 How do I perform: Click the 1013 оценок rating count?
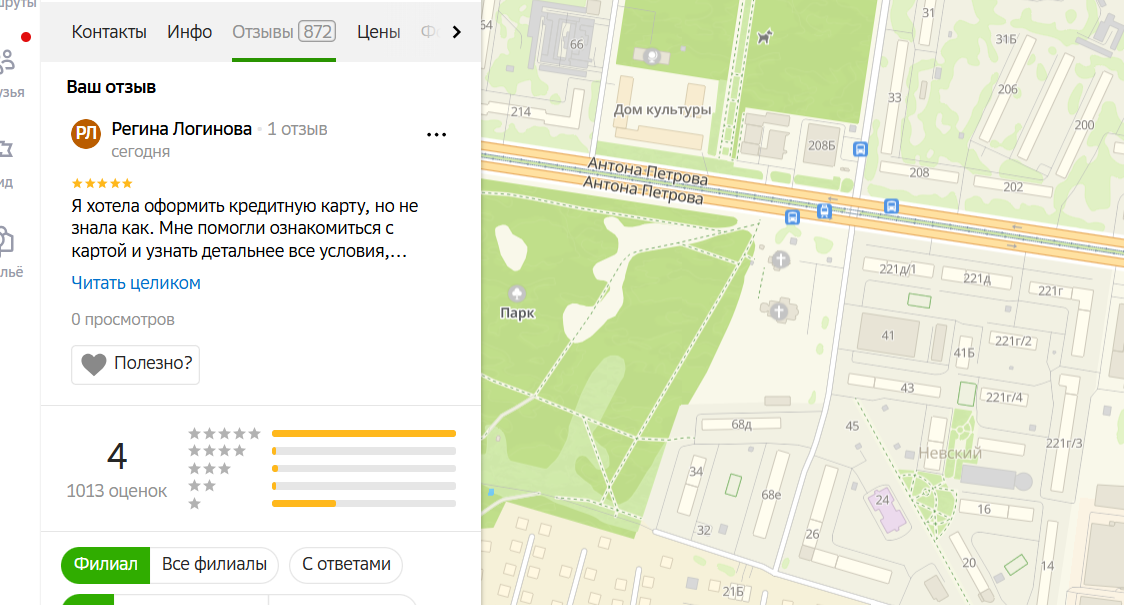pos(117,491)
